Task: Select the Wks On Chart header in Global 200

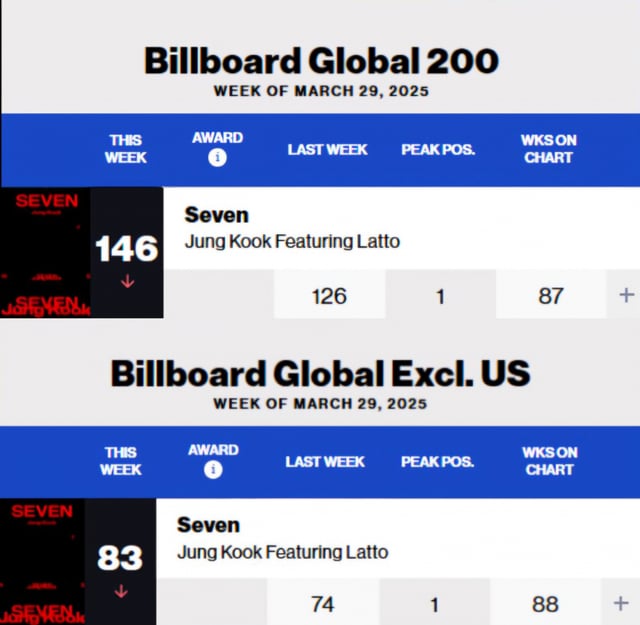Action: point(549,149)
